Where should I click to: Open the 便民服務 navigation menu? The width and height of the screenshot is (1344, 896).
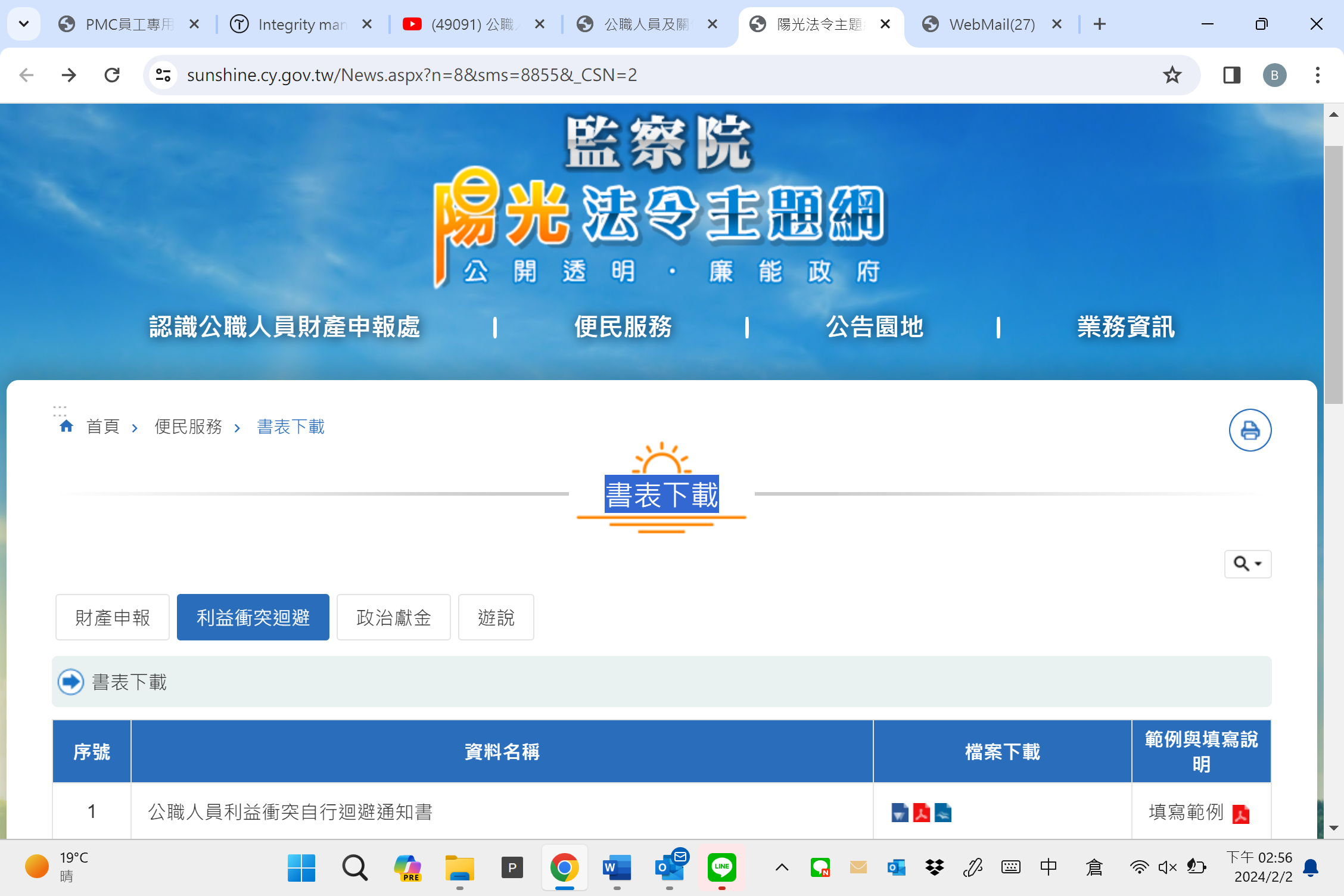[x=623, y=327]
